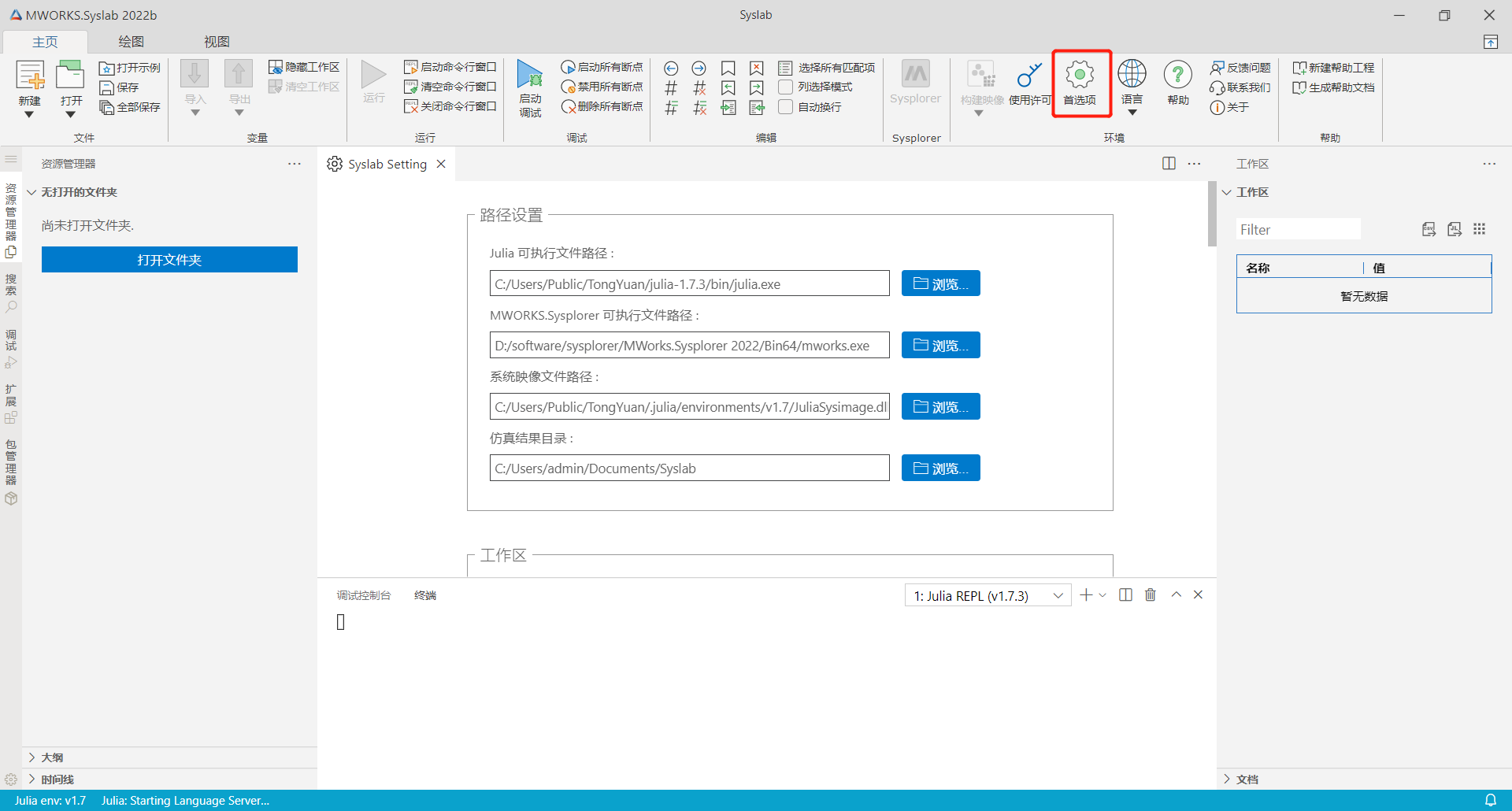Click the 新建 new file icon
Image resolution: width=1512 pixels, height=811 pixels.
coord(30,76)
